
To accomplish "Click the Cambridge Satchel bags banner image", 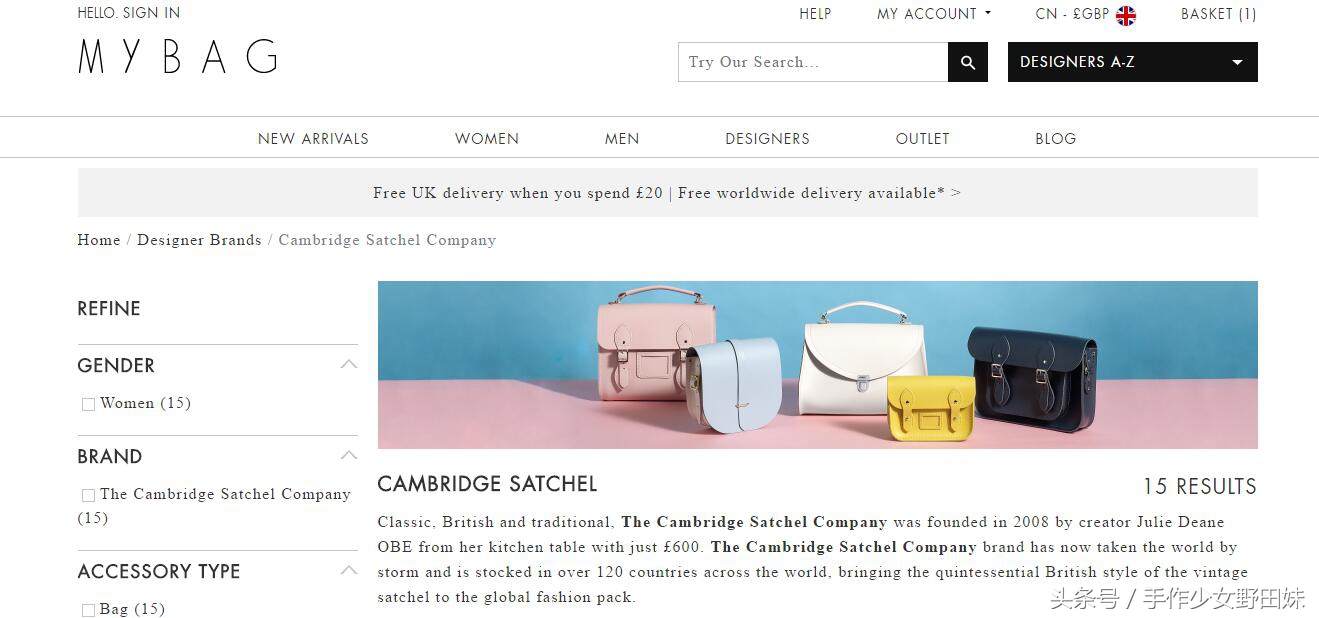I will 817,365.
